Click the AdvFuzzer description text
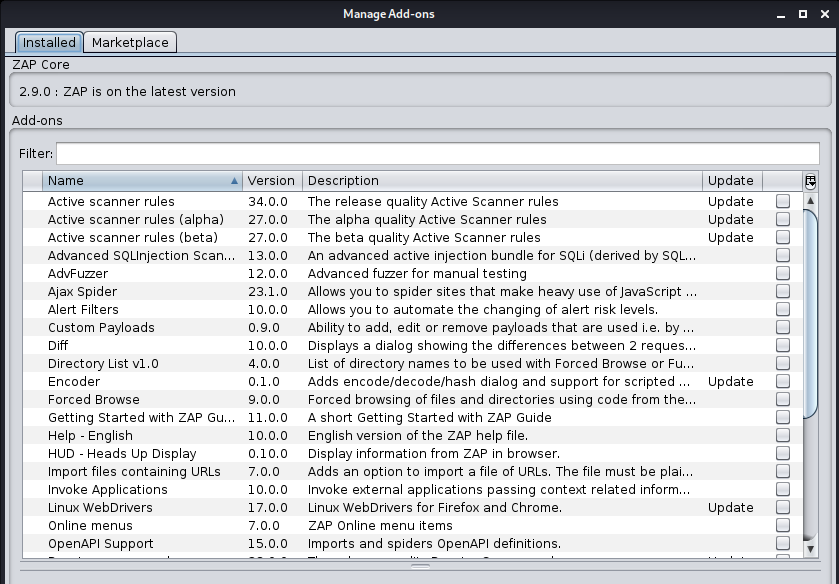 [x=417, y=274]
